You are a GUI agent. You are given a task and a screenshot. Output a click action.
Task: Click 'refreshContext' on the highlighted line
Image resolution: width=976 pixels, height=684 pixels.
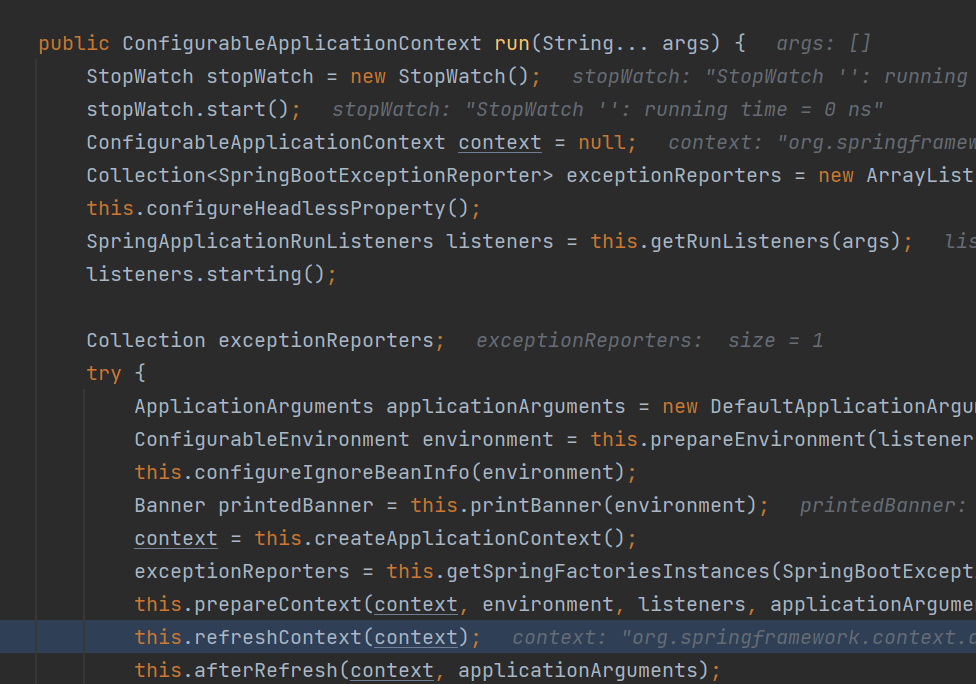(278, 637)
